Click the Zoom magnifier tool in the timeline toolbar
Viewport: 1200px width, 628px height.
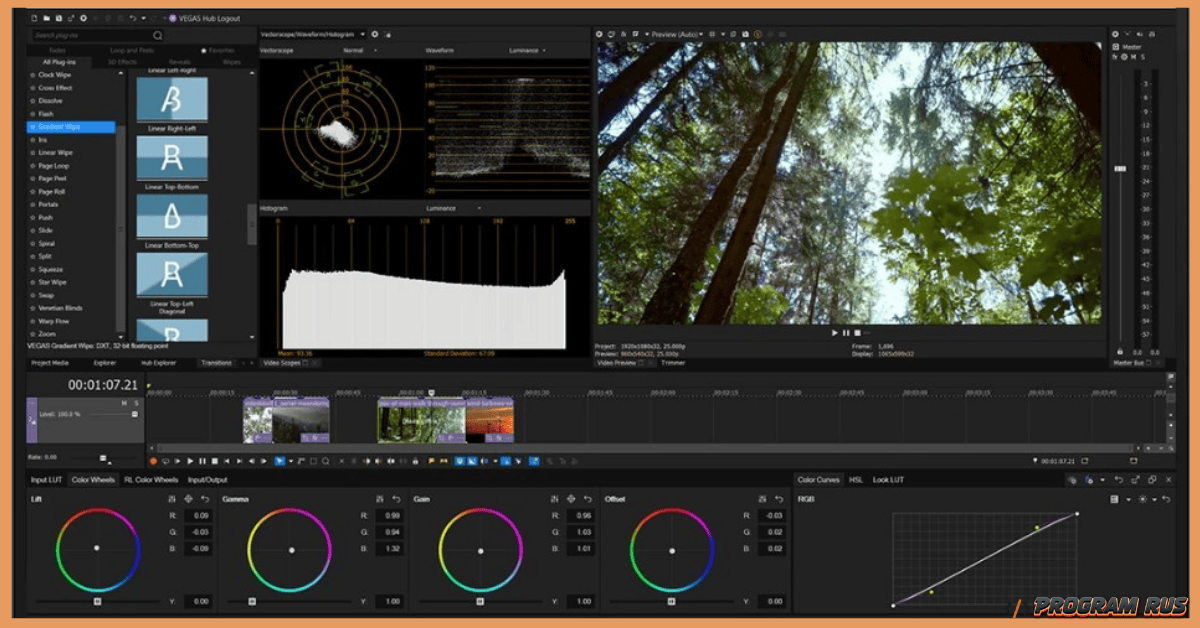pos(324,460)
